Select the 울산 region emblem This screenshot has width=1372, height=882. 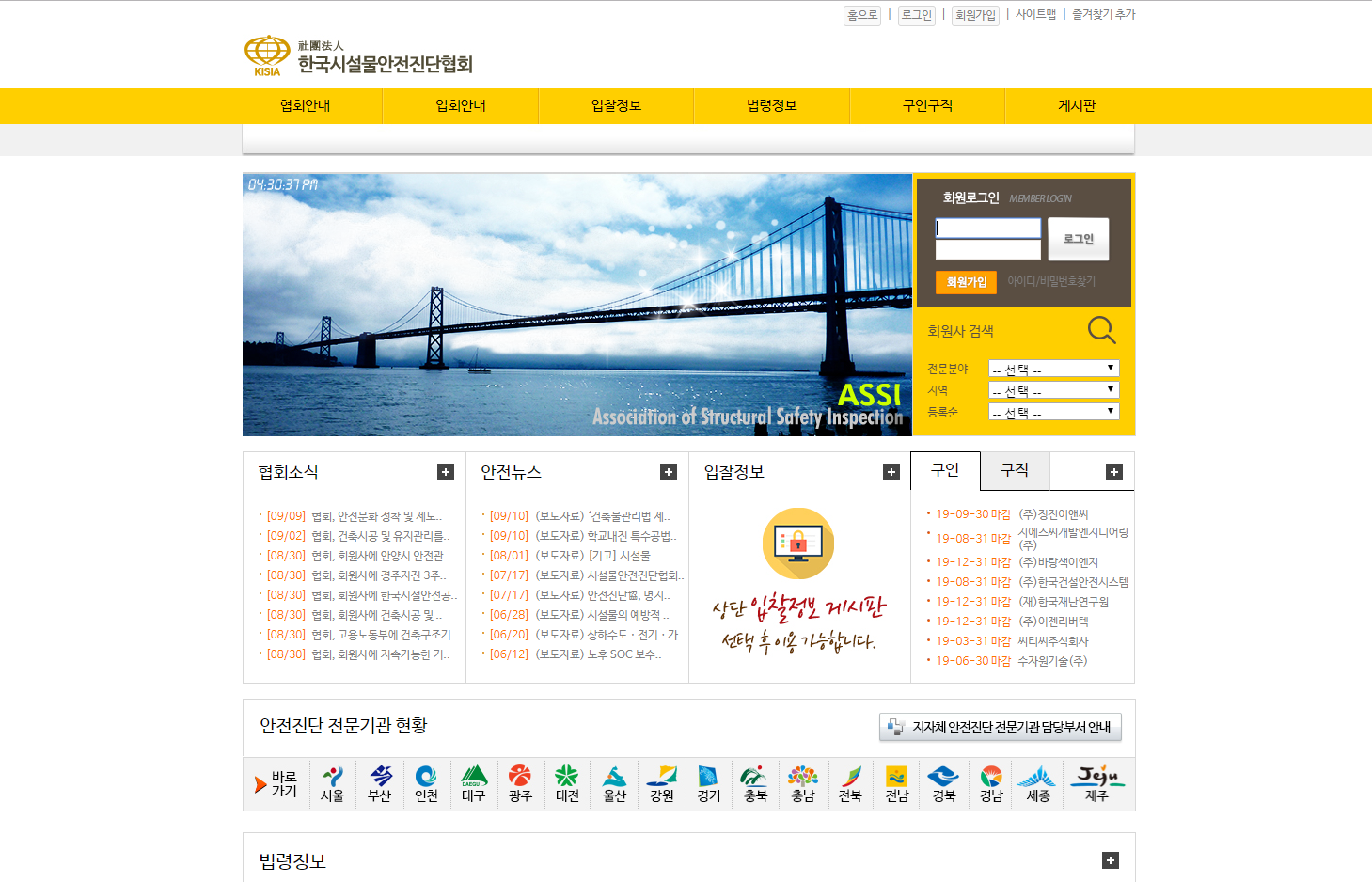click(614, 784)
